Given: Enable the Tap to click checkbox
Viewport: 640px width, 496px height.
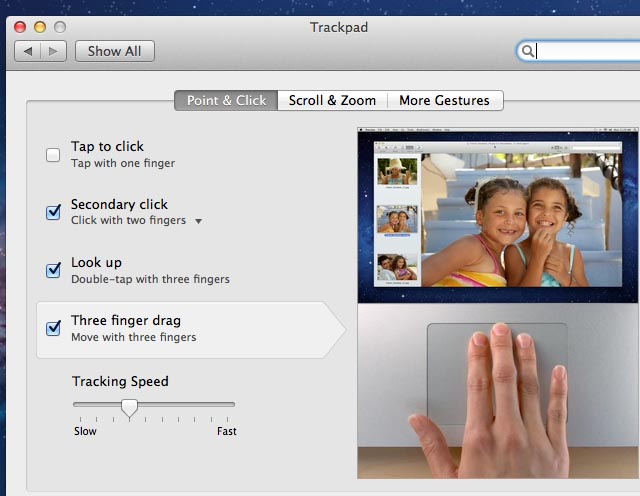Looking at the screenshot, I should pos(53,155).
